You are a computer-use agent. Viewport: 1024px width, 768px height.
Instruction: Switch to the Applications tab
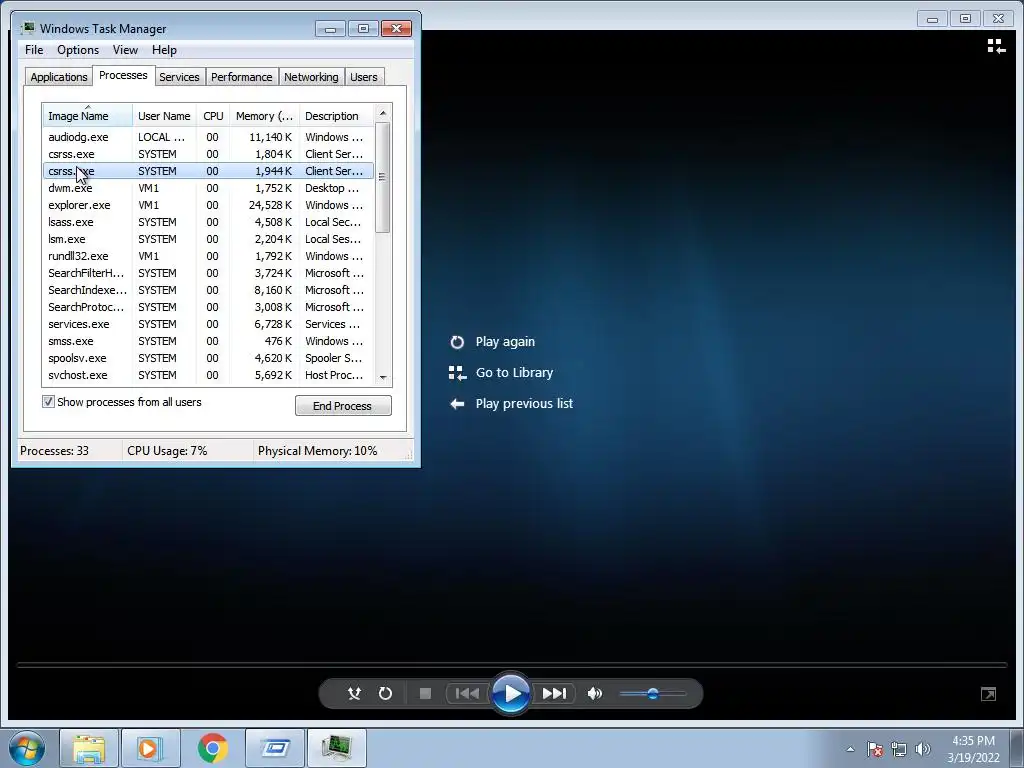[x=59, y=77]
